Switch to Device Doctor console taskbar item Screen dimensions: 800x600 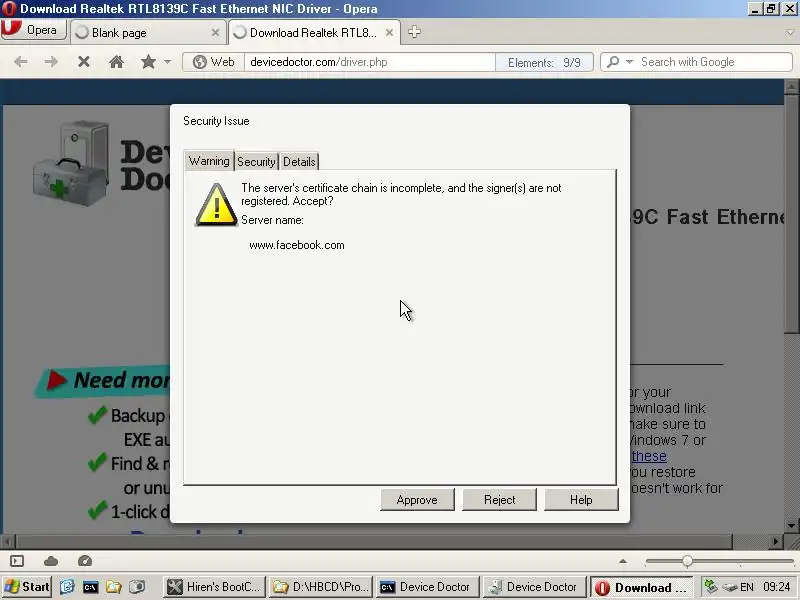point(428,587)
